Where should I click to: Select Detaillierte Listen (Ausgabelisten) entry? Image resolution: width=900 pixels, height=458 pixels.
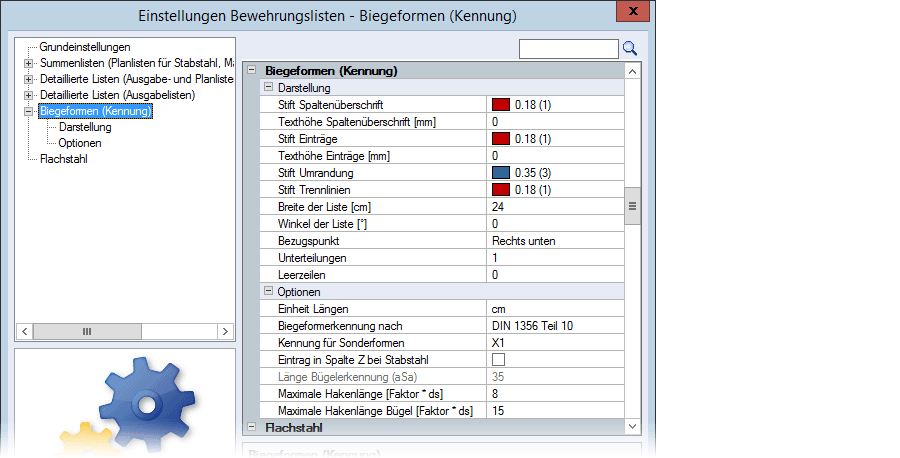(118, 95)
